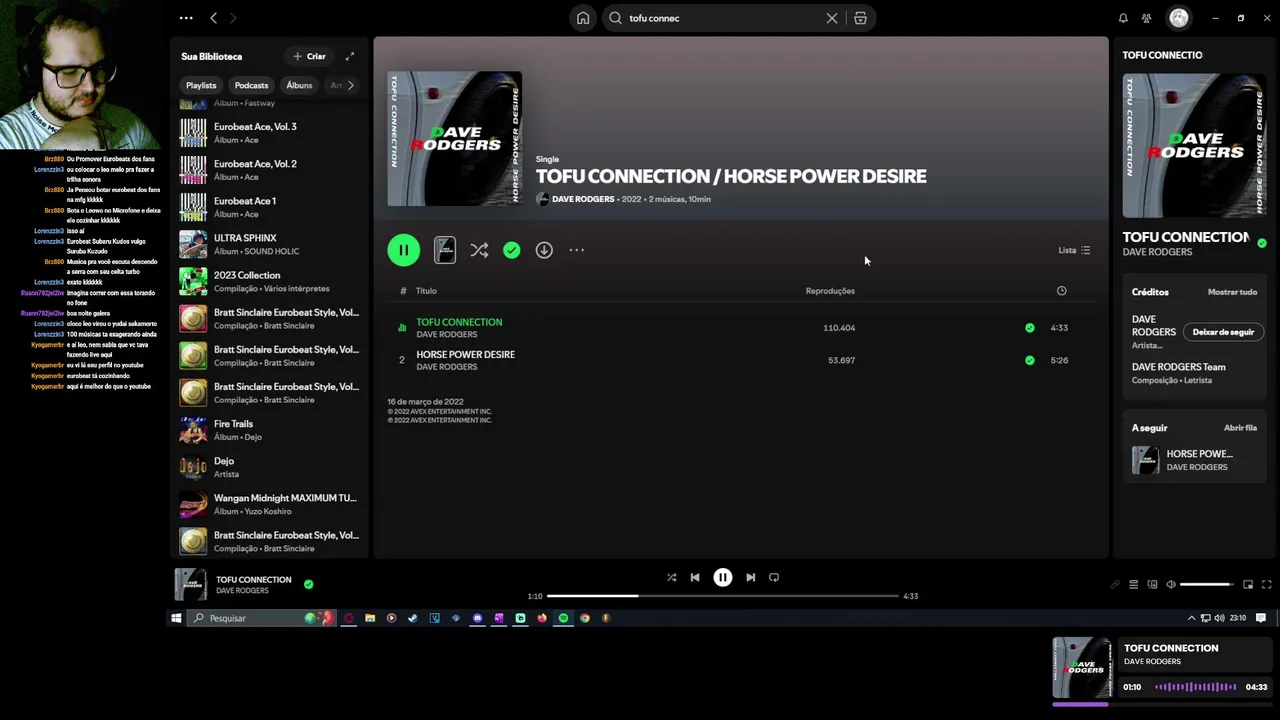Filter the library by Podcasts

[251, 85]
